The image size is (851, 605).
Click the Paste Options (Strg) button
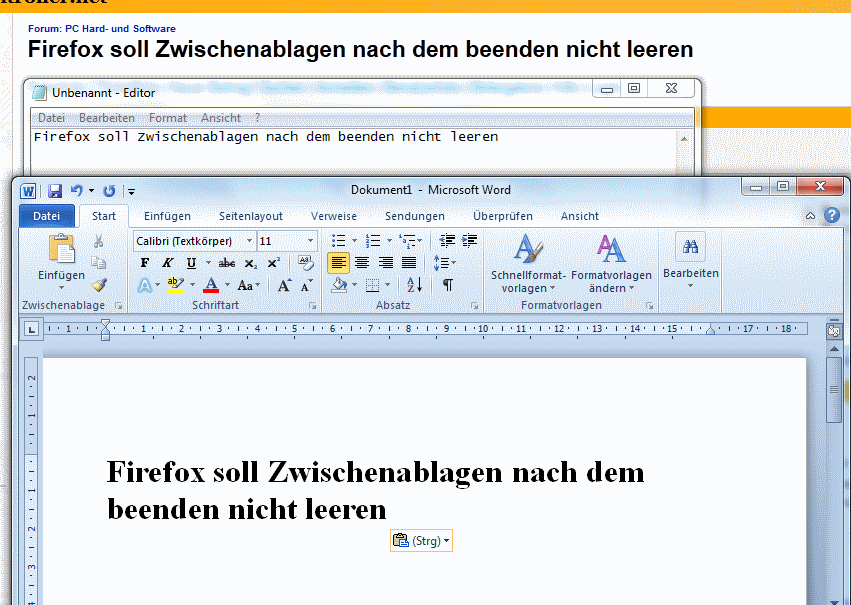pyautogui.click(x=421, y=540)
